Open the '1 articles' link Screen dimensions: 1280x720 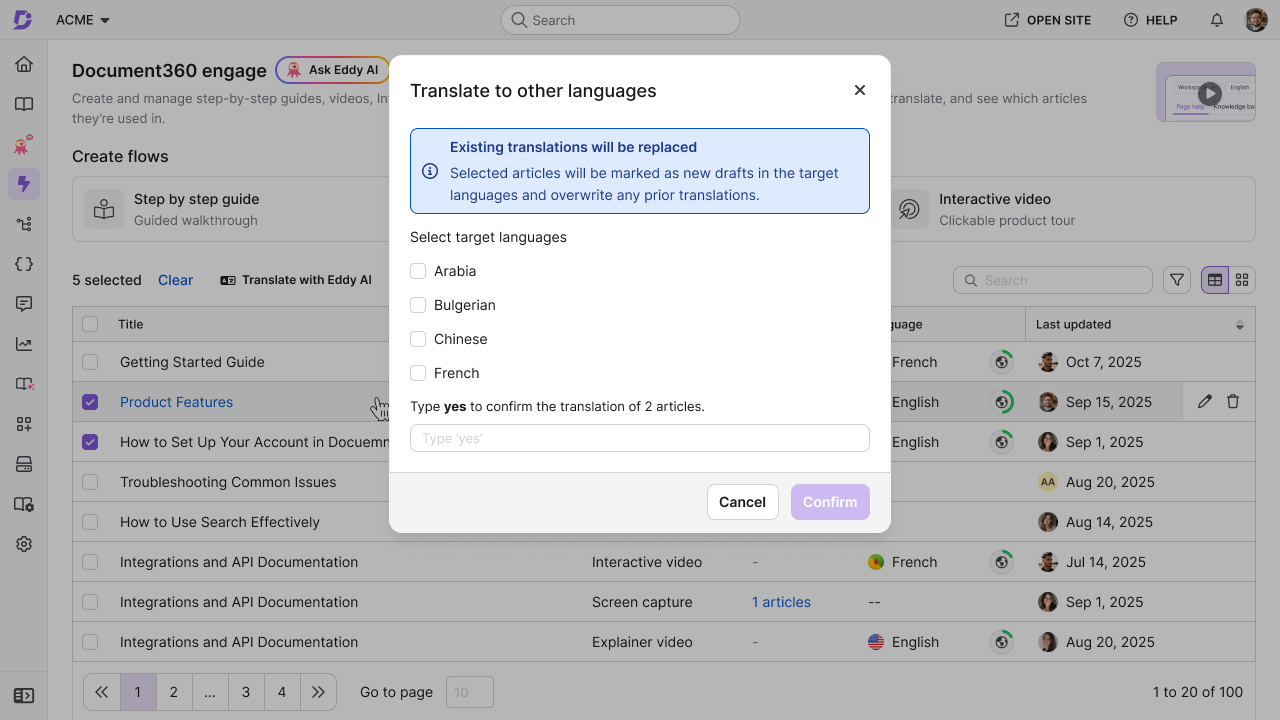click(781, 602)
